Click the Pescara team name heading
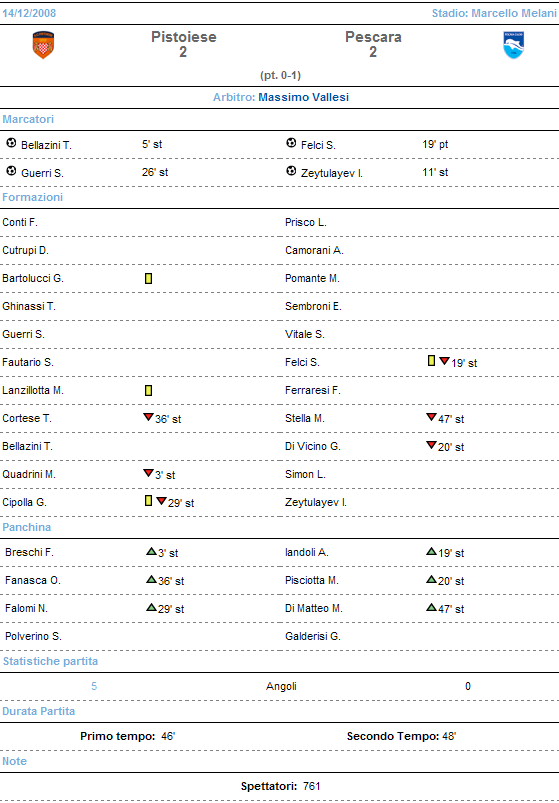 point(373,37)
